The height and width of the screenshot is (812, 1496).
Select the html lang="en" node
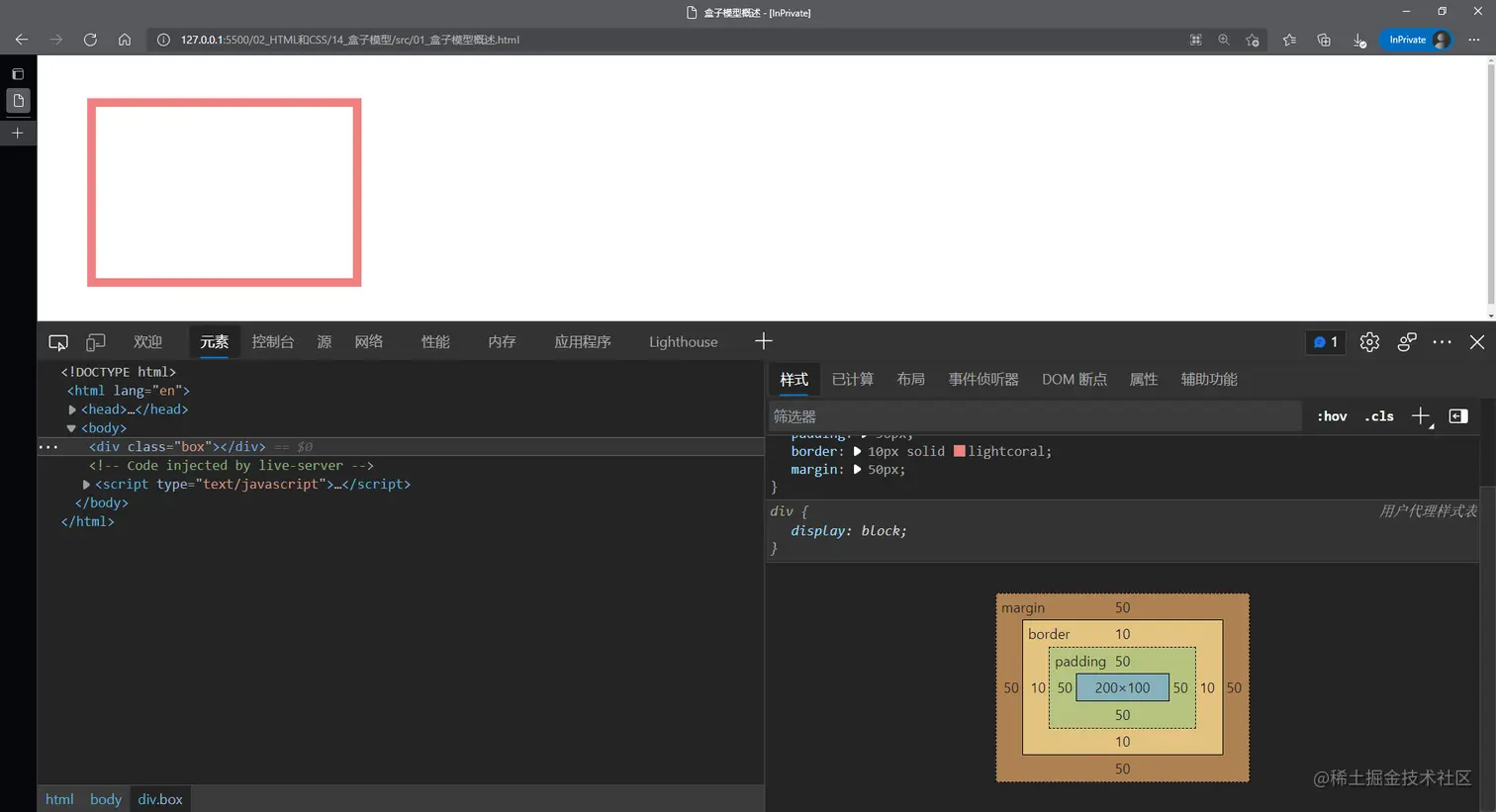click(129, 391)
